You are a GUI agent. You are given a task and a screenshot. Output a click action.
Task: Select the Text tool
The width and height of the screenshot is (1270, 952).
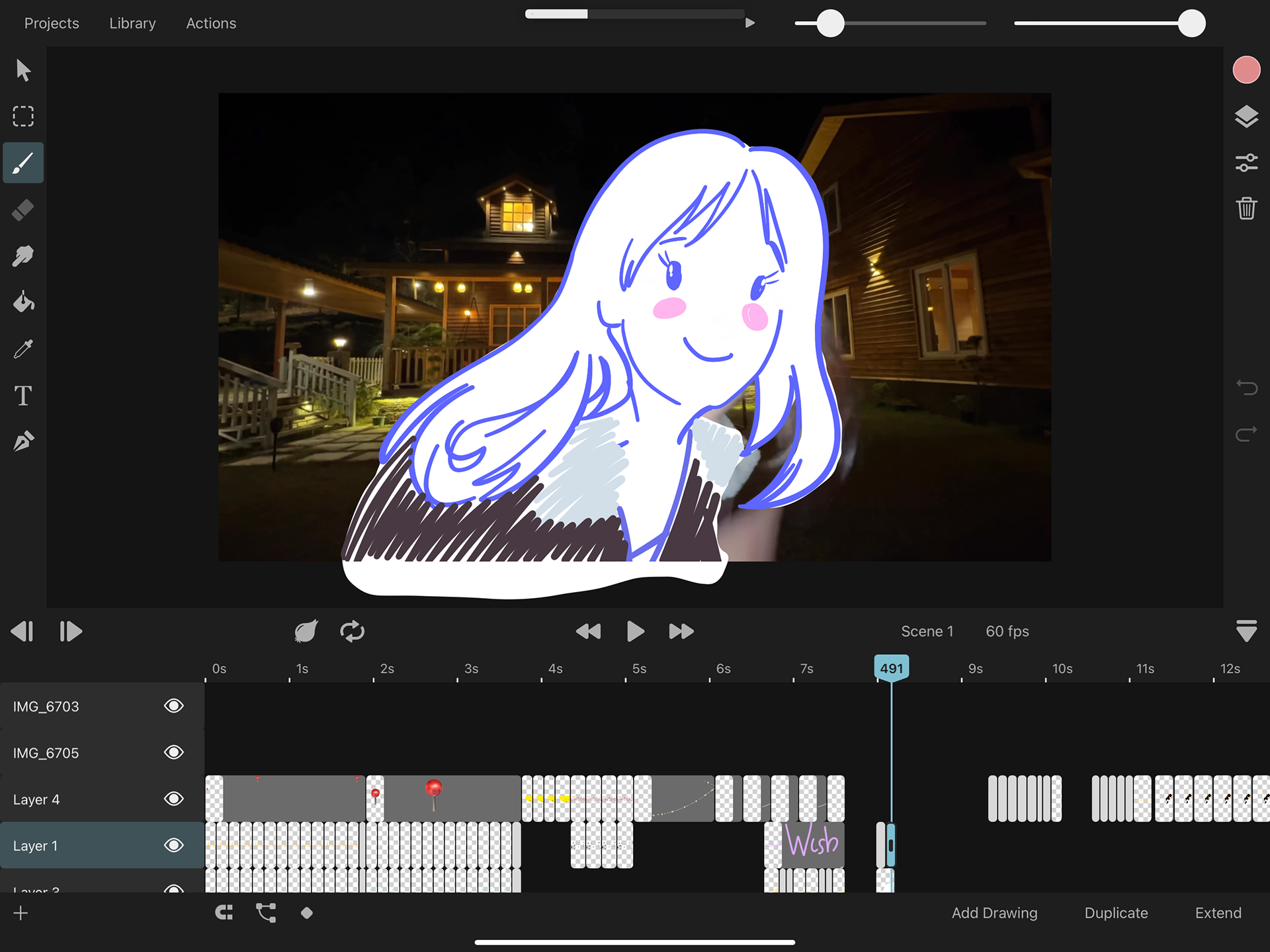click(23, 396)
